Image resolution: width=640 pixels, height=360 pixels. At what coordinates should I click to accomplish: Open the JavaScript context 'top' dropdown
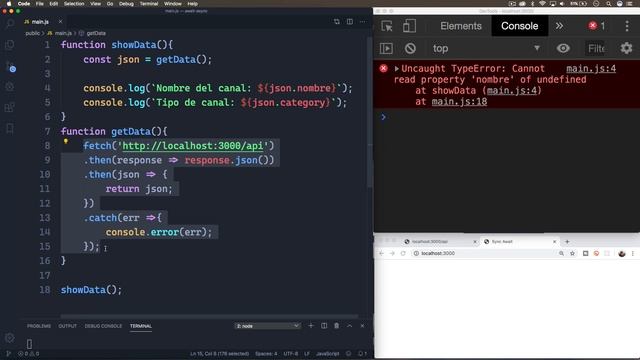point(486,48)
